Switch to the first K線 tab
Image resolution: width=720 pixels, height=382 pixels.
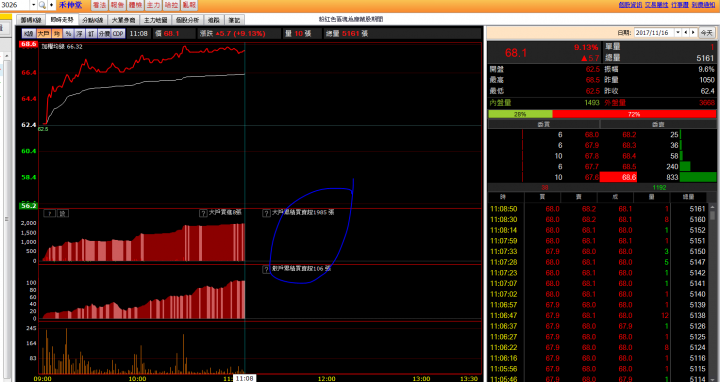31,20
